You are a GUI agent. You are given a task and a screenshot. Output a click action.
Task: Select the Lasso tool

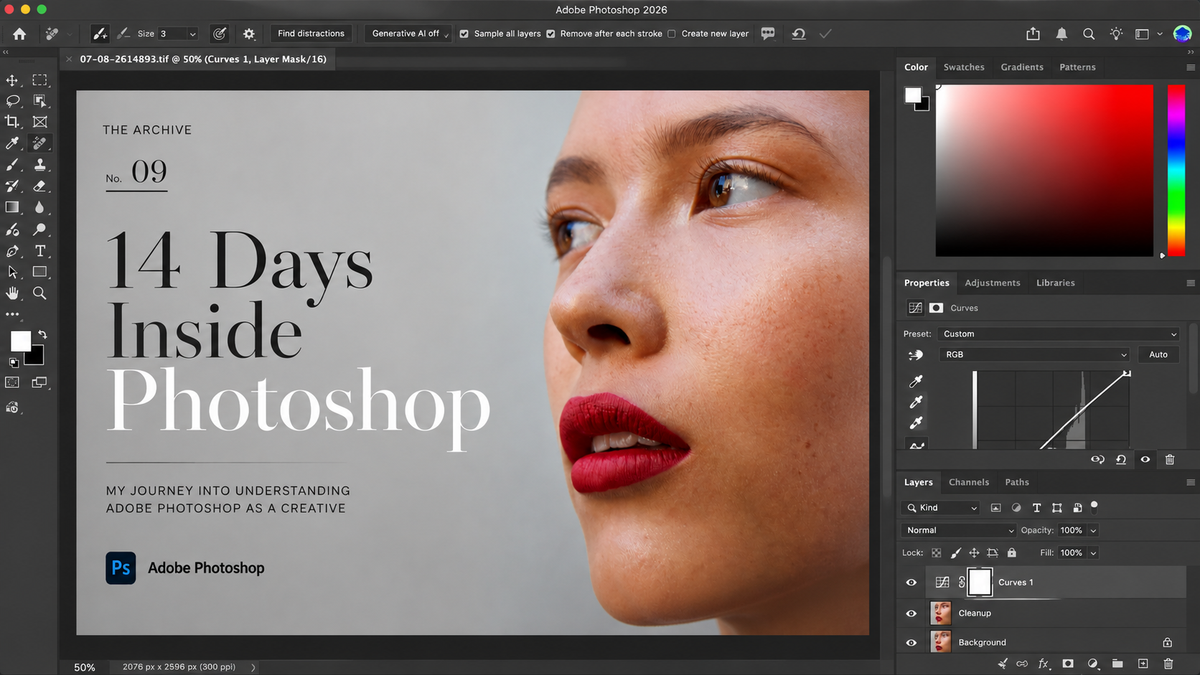click(13, 101)
